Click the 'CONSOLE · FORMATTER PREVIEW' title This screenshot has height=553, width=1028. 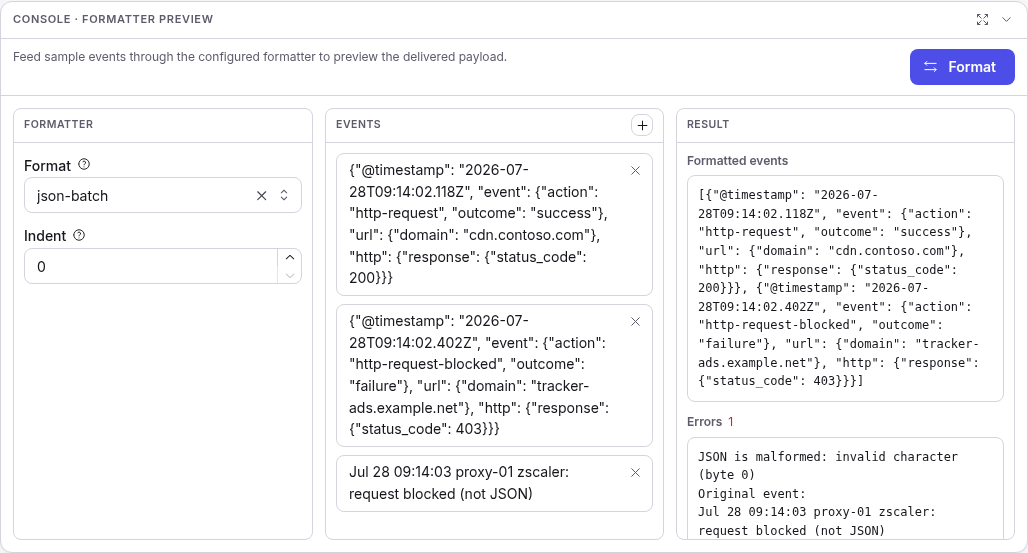coord(113,19)
